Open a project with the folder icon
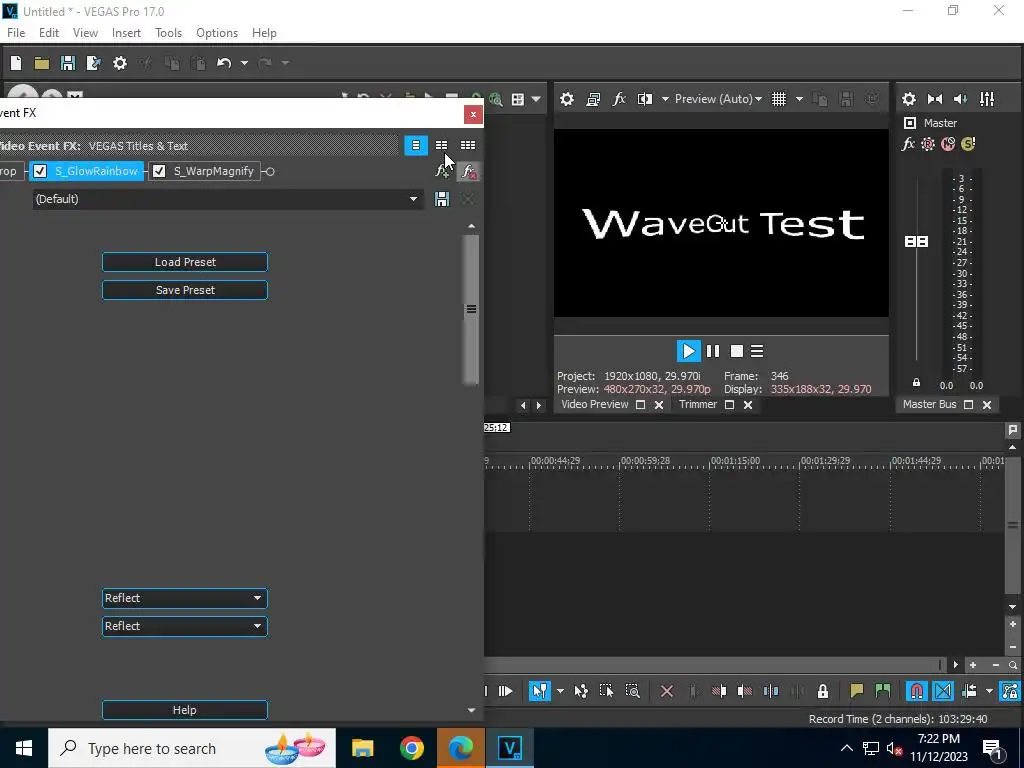 click(42, 63)
